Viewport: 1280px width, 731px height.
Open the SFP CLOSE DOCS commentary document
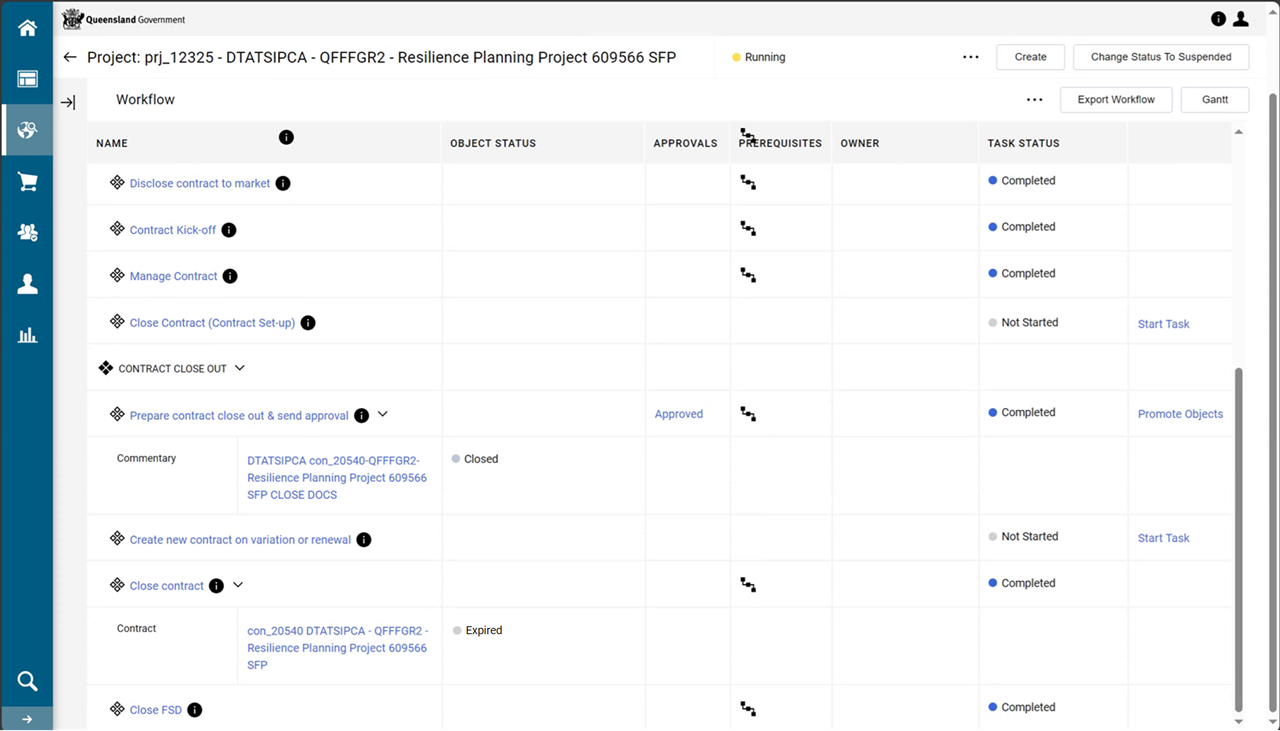(x=337, y=478)
